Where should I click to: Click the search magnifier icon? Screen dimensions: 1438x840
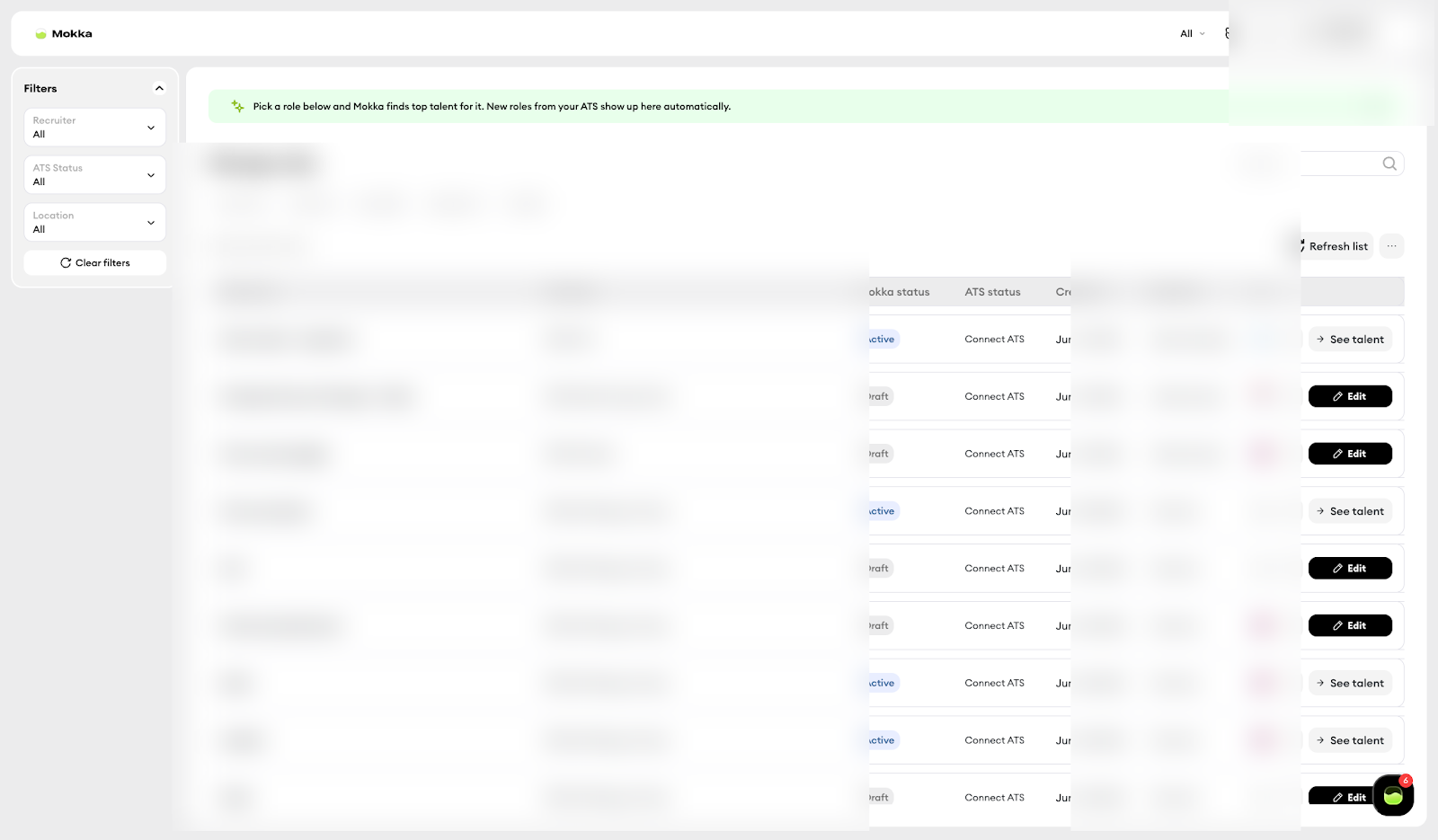pos(1389,164)
